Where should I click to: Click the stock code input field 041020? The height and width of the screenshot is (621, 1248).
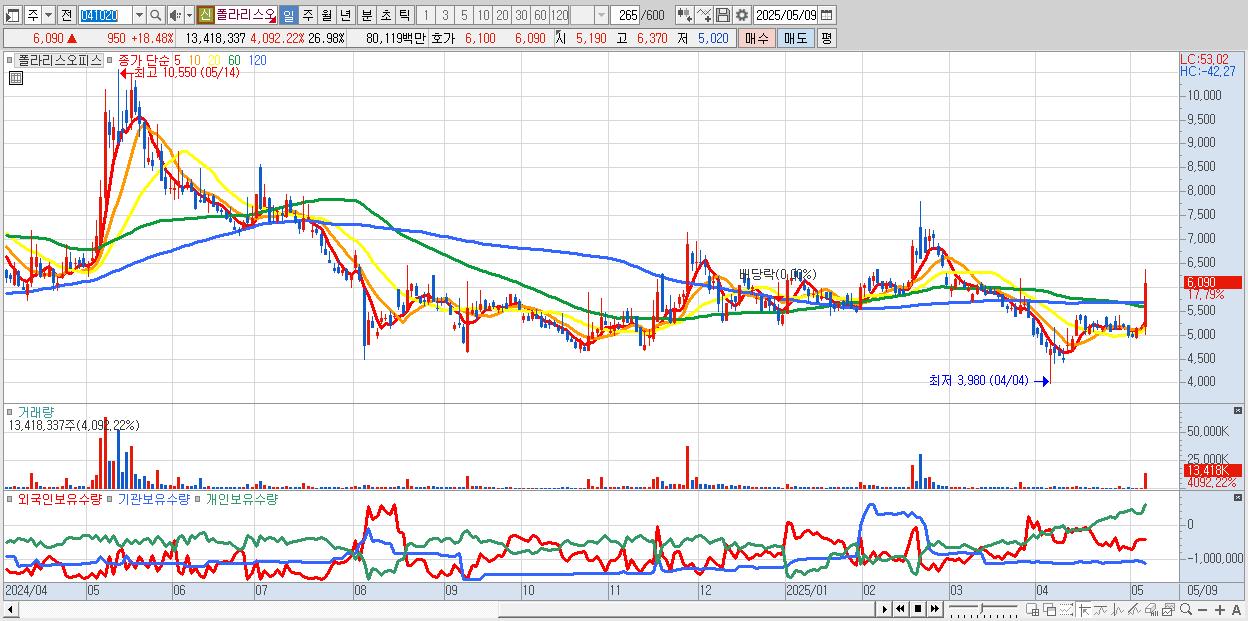[x=105, y=15]
